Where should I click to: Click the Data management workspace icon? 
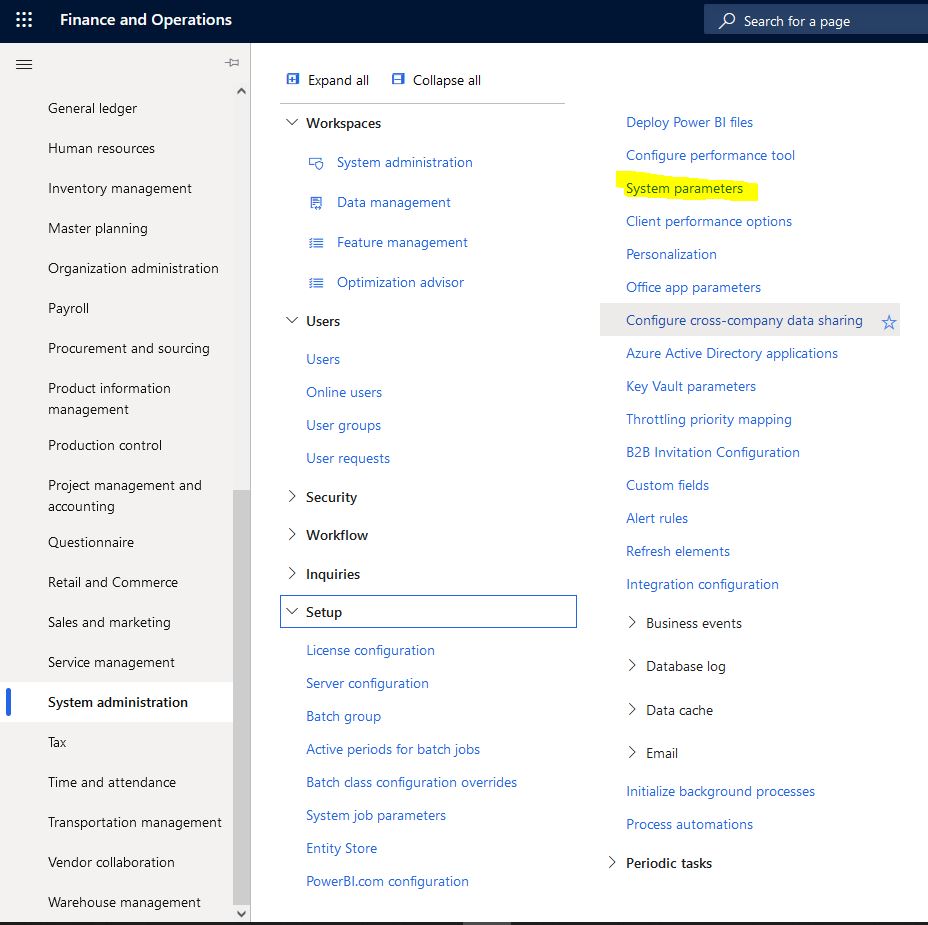[316, 203]
